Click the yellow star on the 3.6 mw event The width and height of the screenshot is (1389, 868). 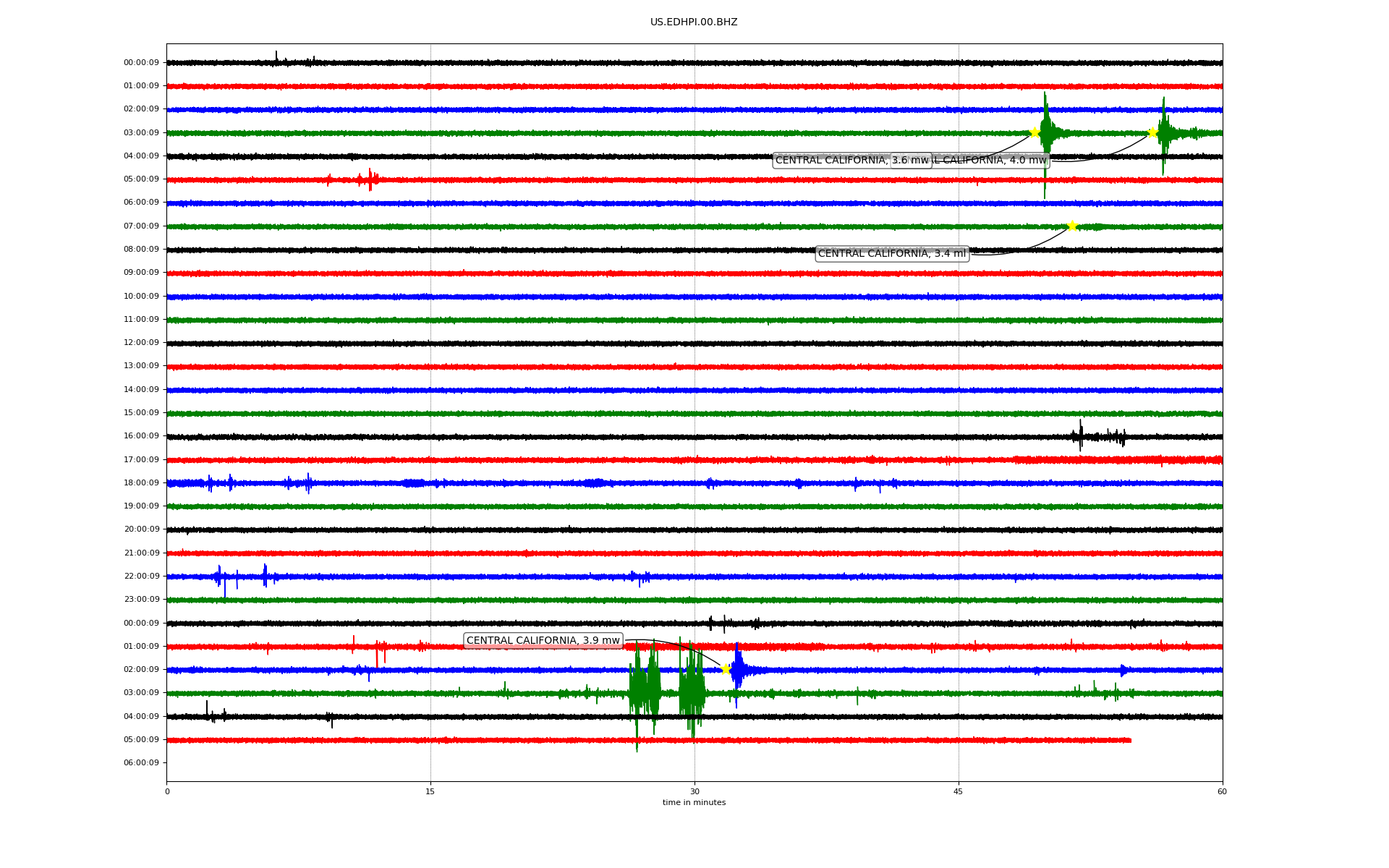[1035, 132]
